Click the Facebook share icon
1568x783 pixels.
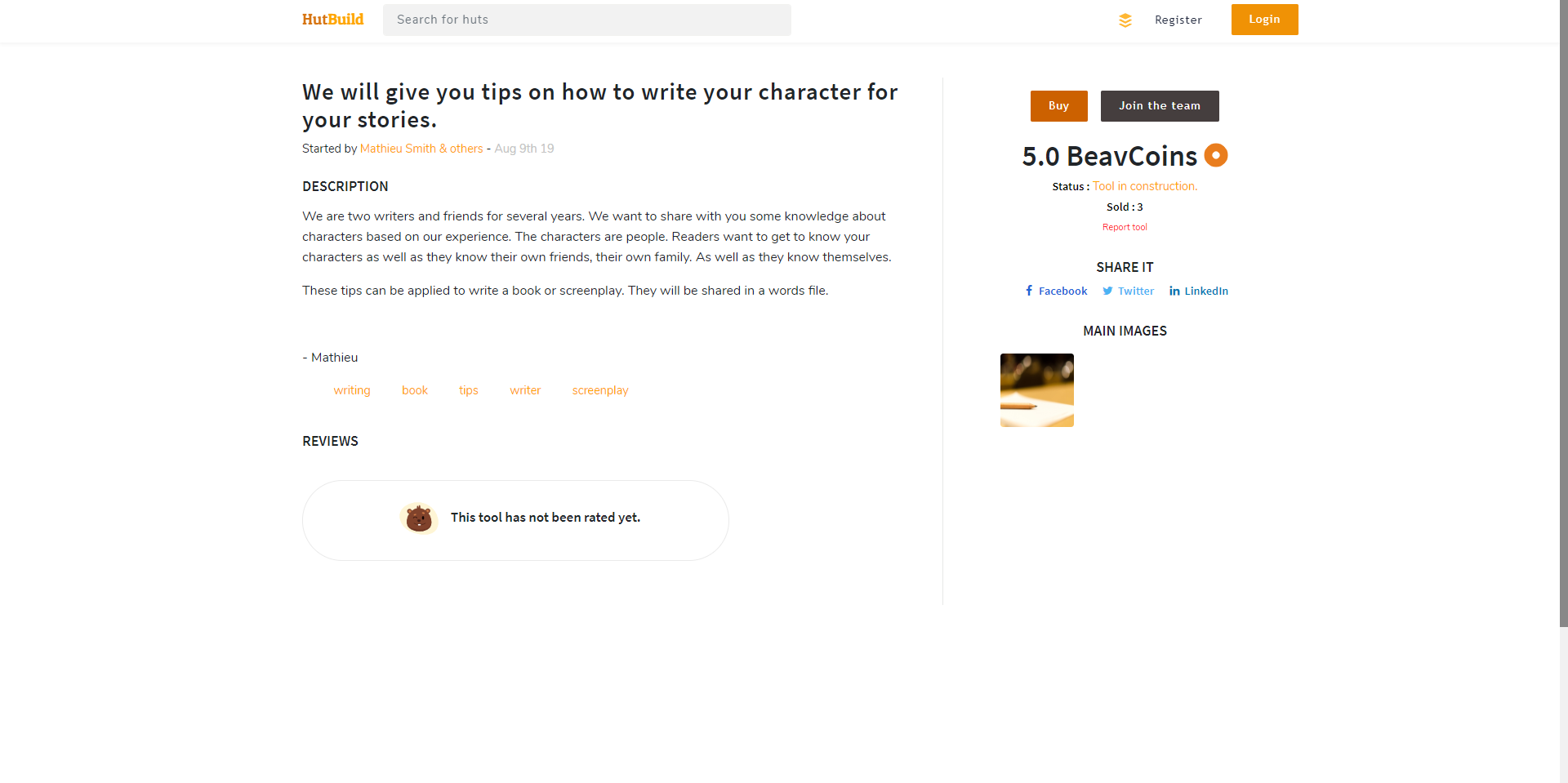coord(1029,291)
